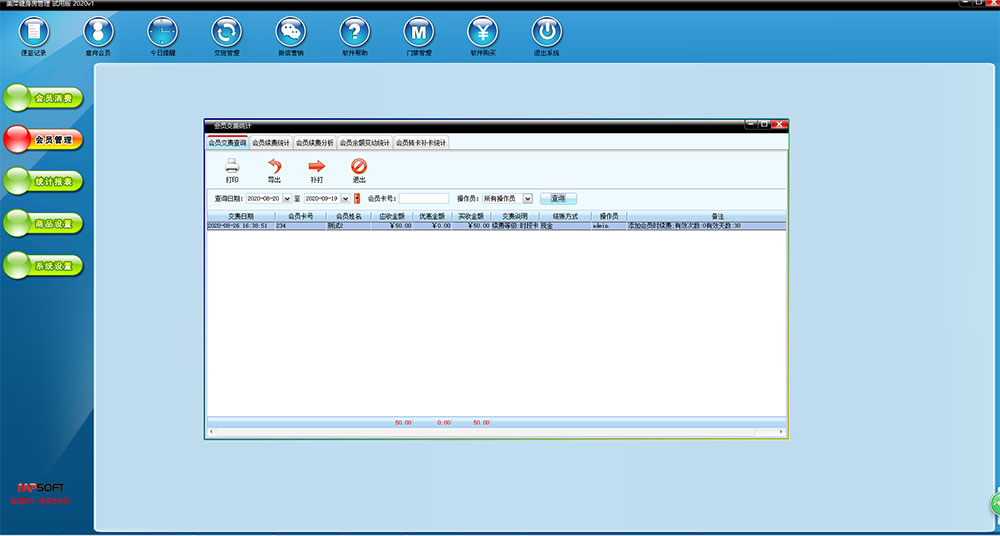The height and width of the screenshot is (536, 1000).
Task: Expand the end date 2020-09-19 dropdown
Action: pyautogui.click(x=346, y=199)
